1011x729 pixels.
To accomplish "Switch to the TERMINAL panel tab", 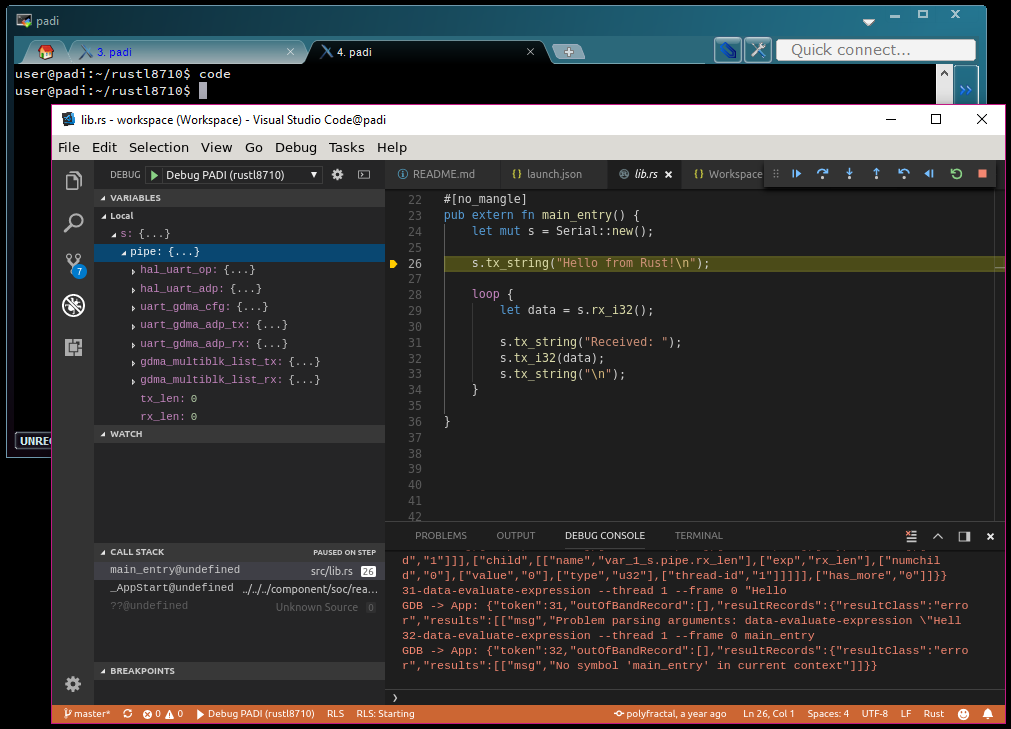I will pos(698,536).
